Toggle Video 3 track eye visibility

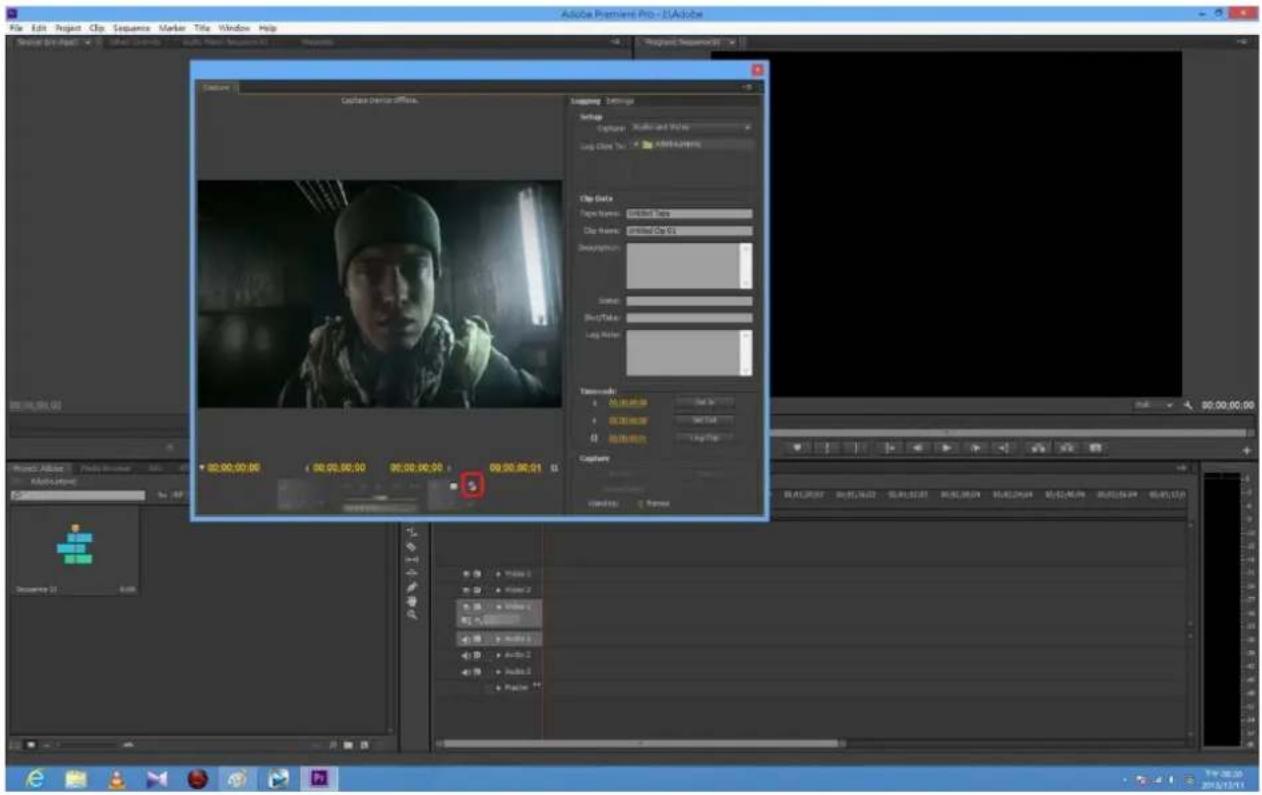(x=465, y=574)
